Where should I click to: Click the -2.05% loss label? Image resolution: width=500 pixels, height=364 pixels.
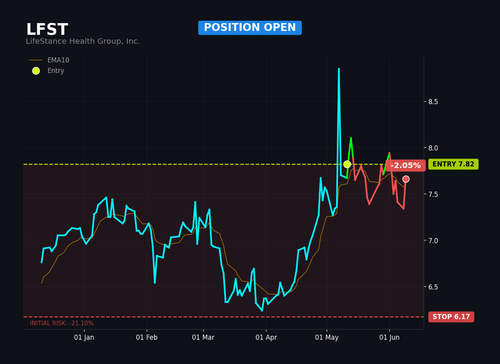point(405,165)
